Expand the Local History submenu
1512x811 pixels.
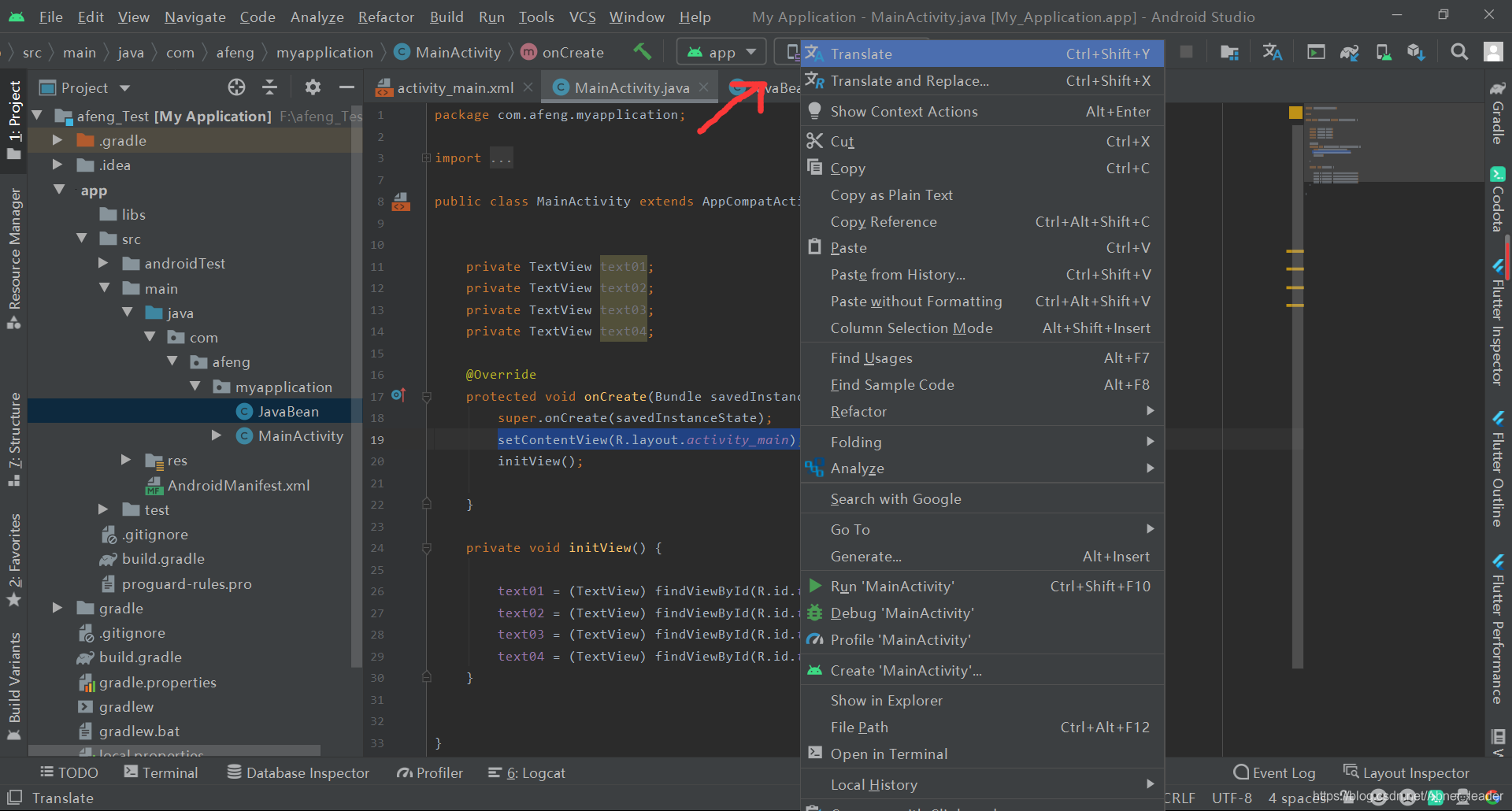pyautogui.click(x=982, y=784)
